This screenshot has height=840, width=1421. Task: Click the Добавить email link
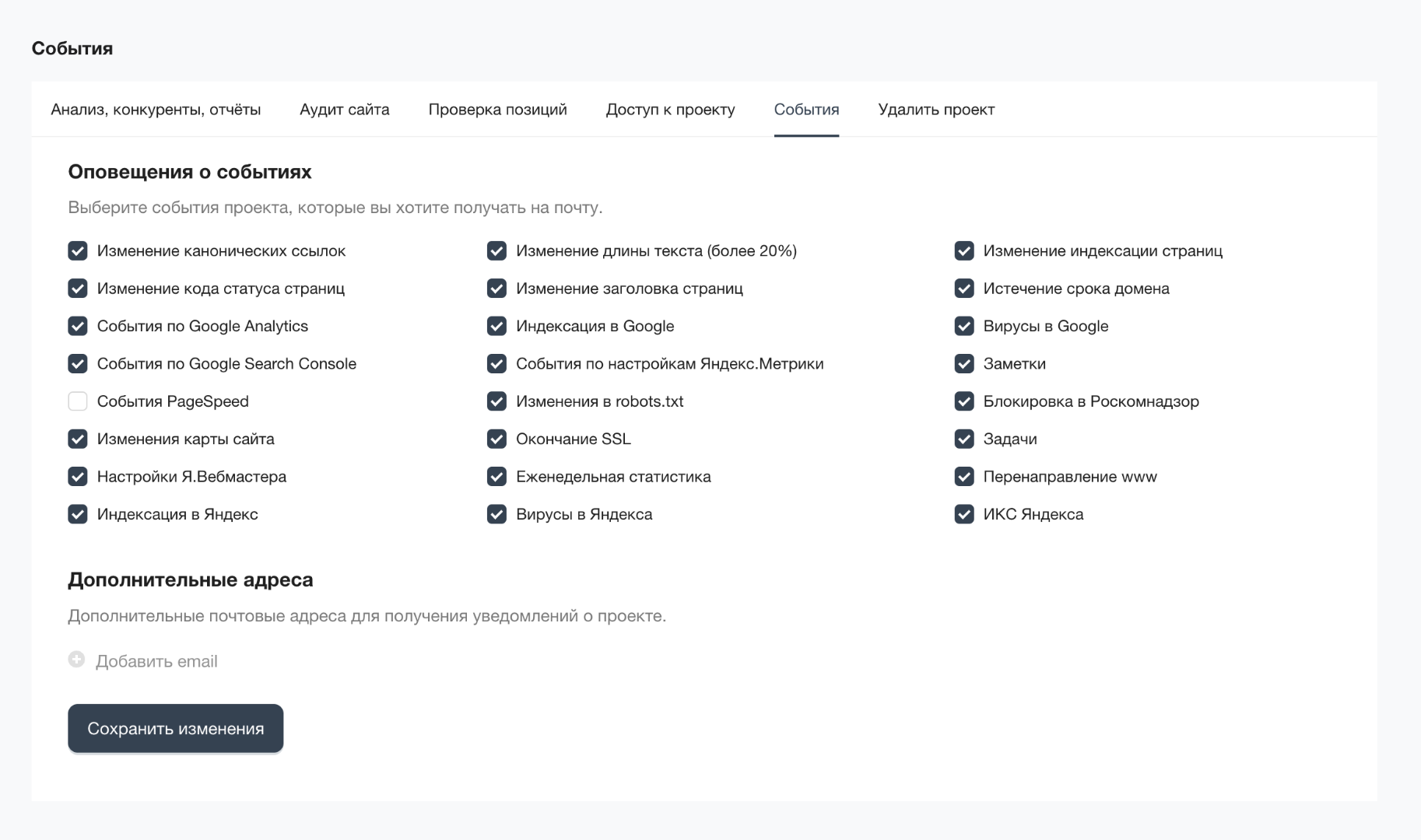coord(156,662)
